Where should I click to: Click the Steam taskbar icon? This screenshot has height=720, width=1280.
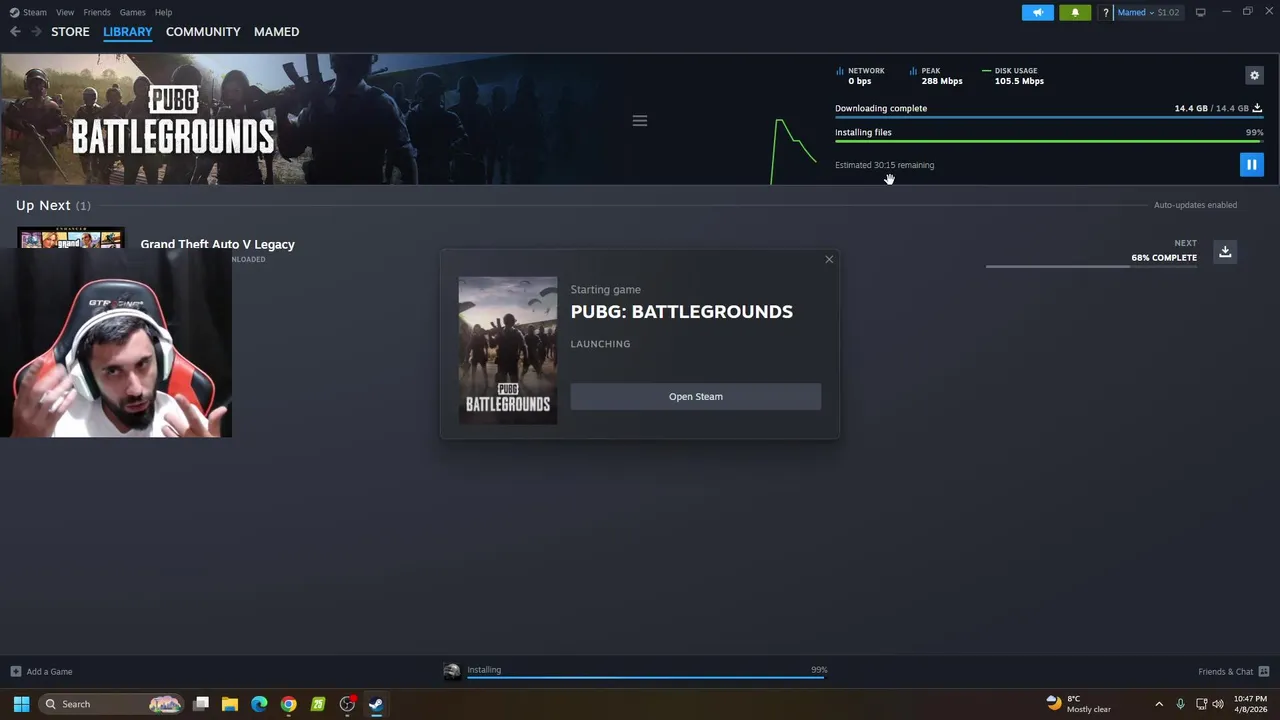(x=376, y=704)
